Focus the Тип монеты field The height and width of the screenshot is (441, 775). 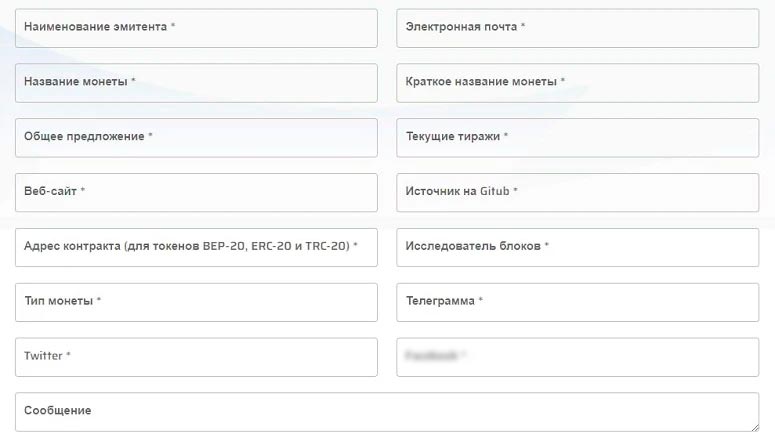point(196,303)
